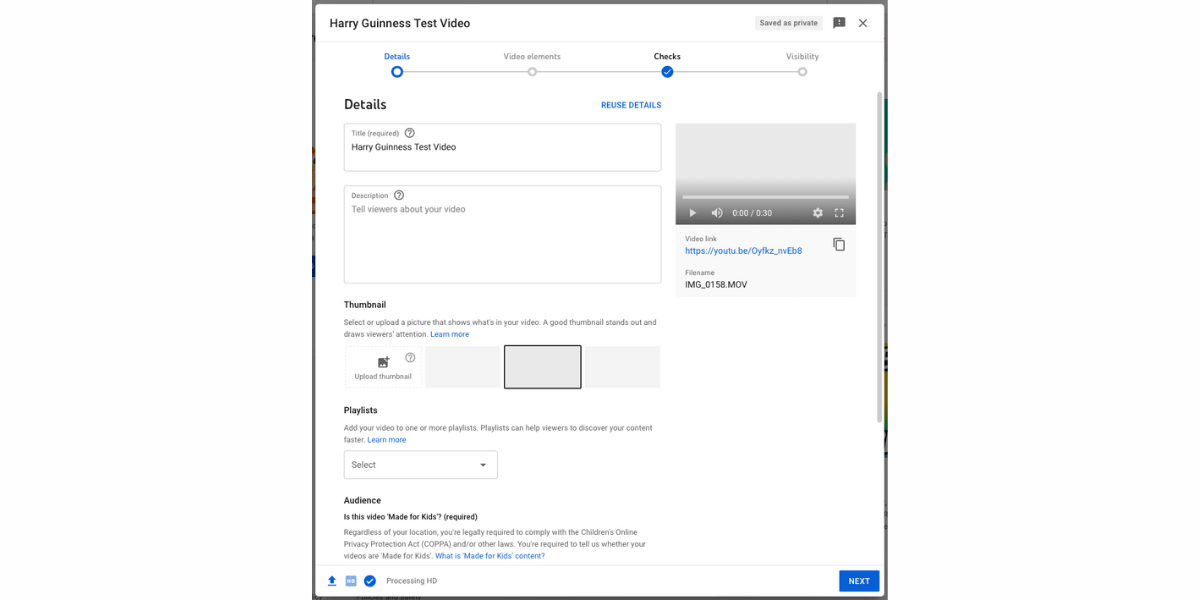1200x600 pixels.
Task: Select the last auto-generated thumbnail option
Action: [623, 367]
